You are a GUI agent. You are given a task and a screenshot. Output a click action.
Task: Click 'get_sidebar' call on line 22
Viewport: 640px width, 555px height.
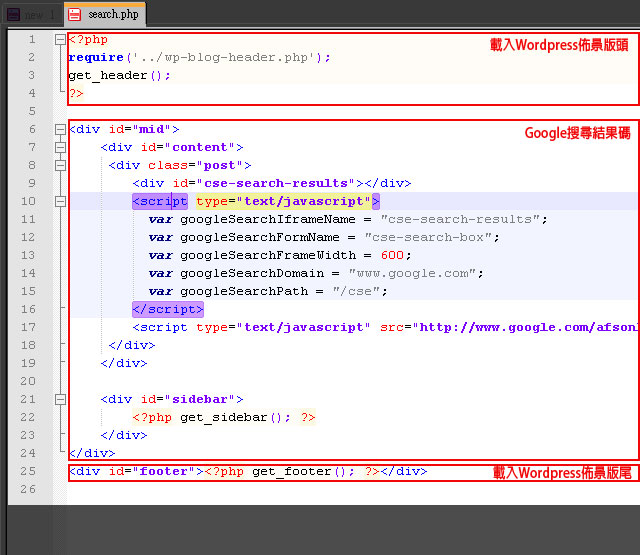[224, 417]
